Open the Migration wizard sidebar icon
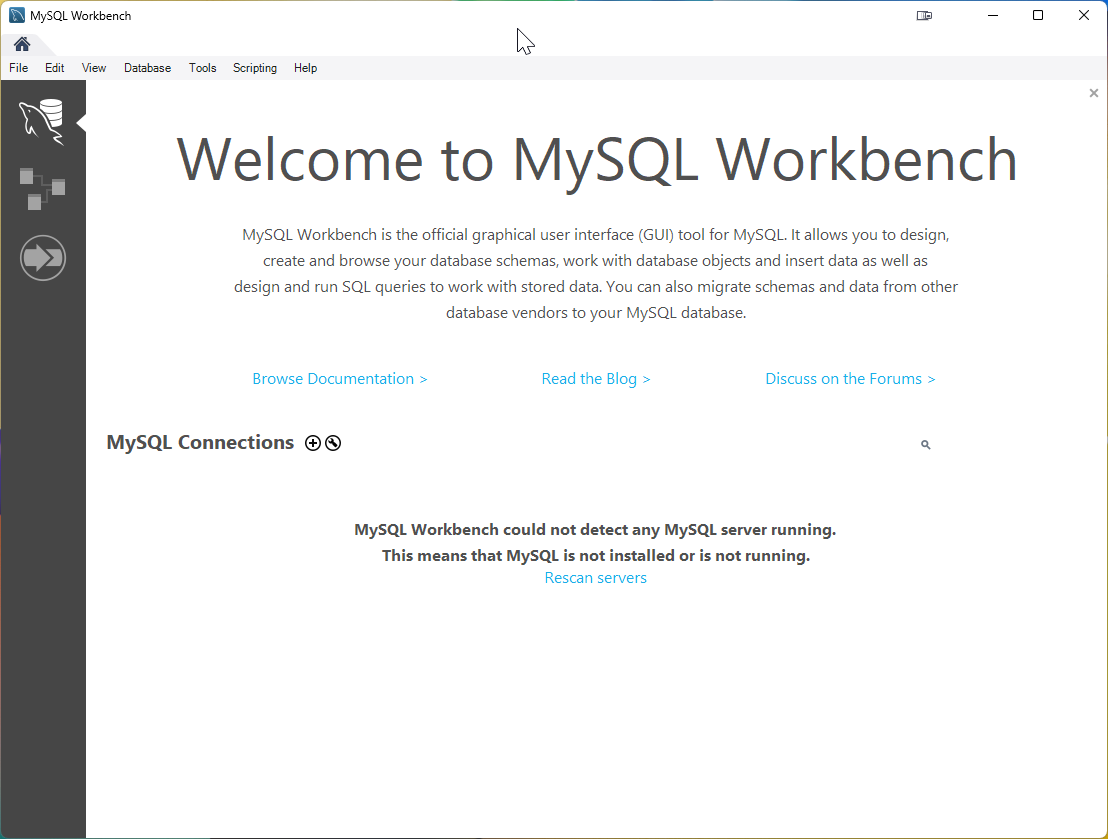 [x=42, y=258]
